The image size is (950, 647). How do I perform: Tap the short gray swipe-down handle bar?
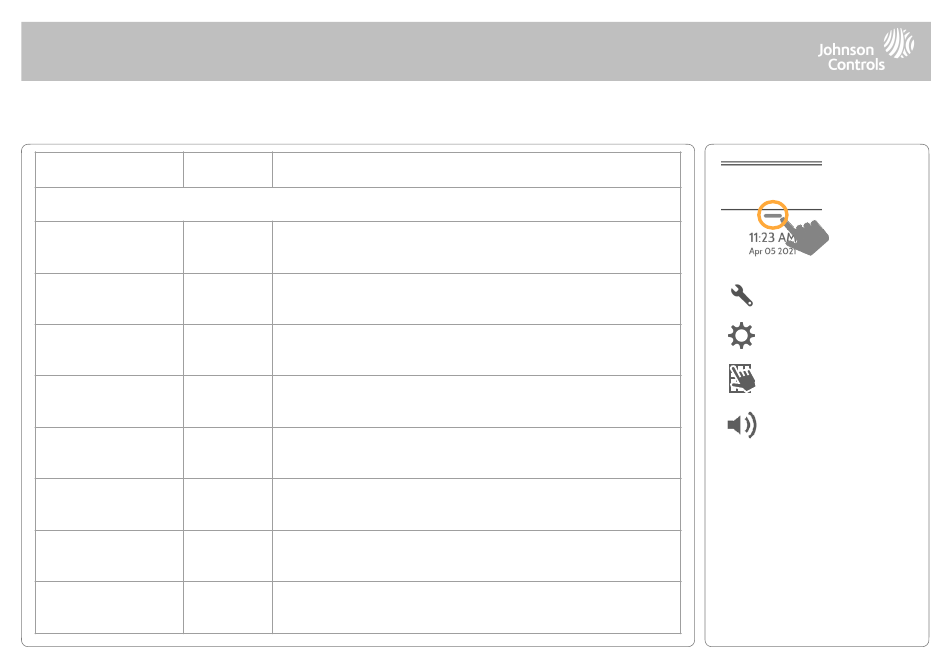(x=774, y=215)
